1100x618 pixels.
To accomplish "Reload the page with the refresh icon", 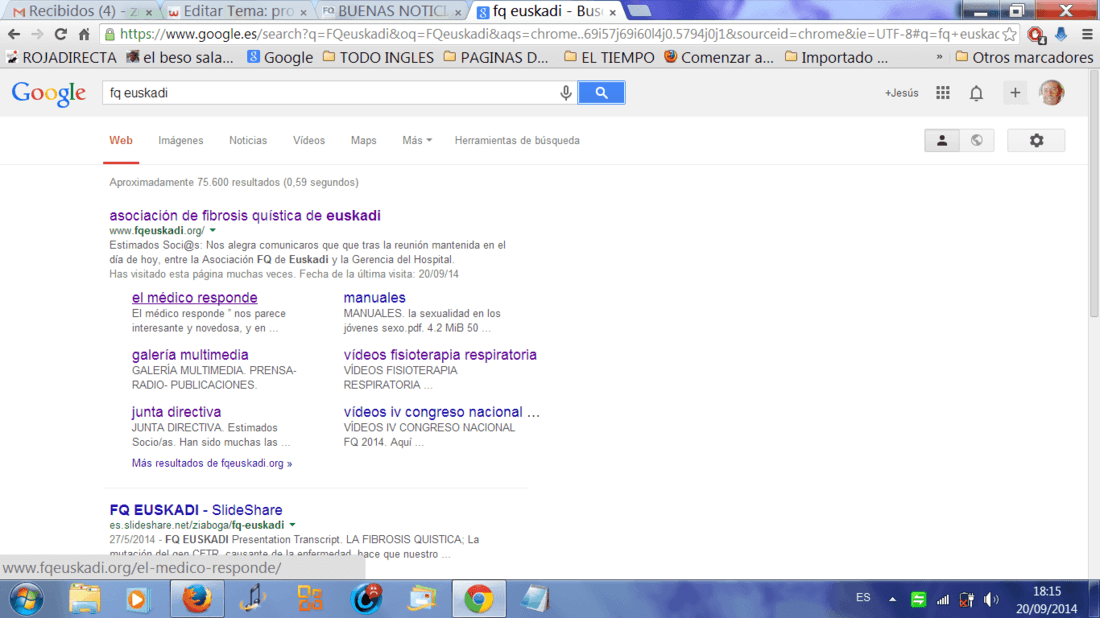I will tap(60, 34).
